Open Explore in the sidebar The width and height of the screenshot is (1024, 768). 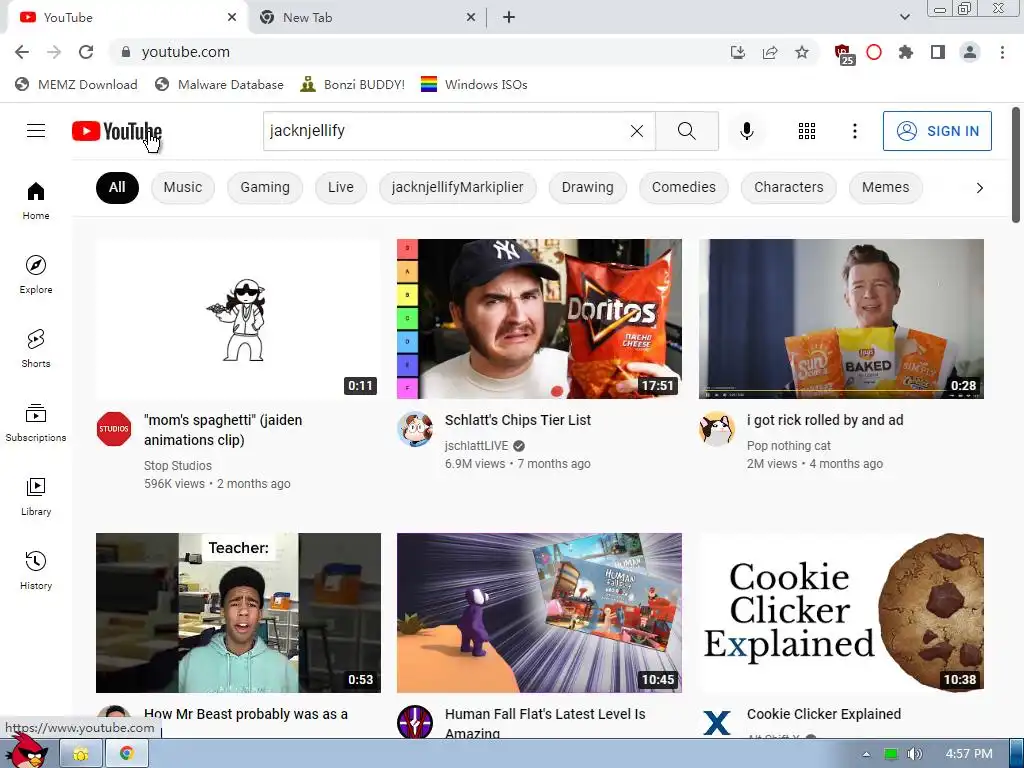[x=36, y=274]
